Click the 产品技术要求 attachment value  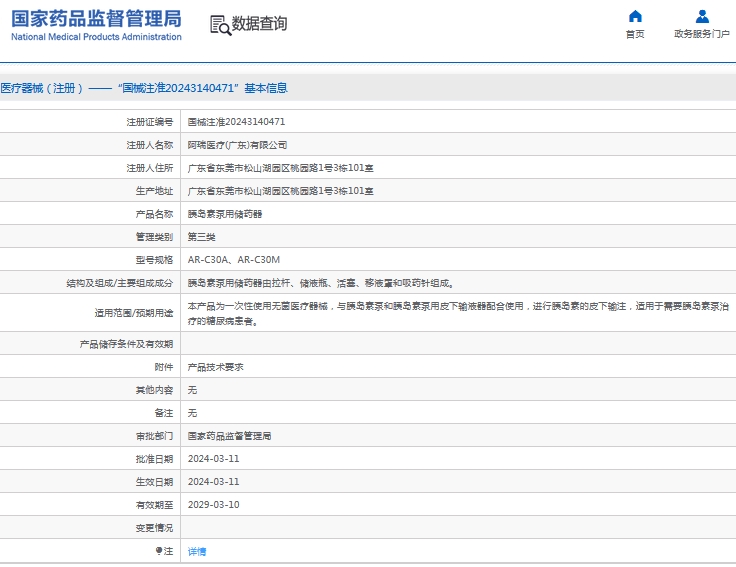click(215, 367)
